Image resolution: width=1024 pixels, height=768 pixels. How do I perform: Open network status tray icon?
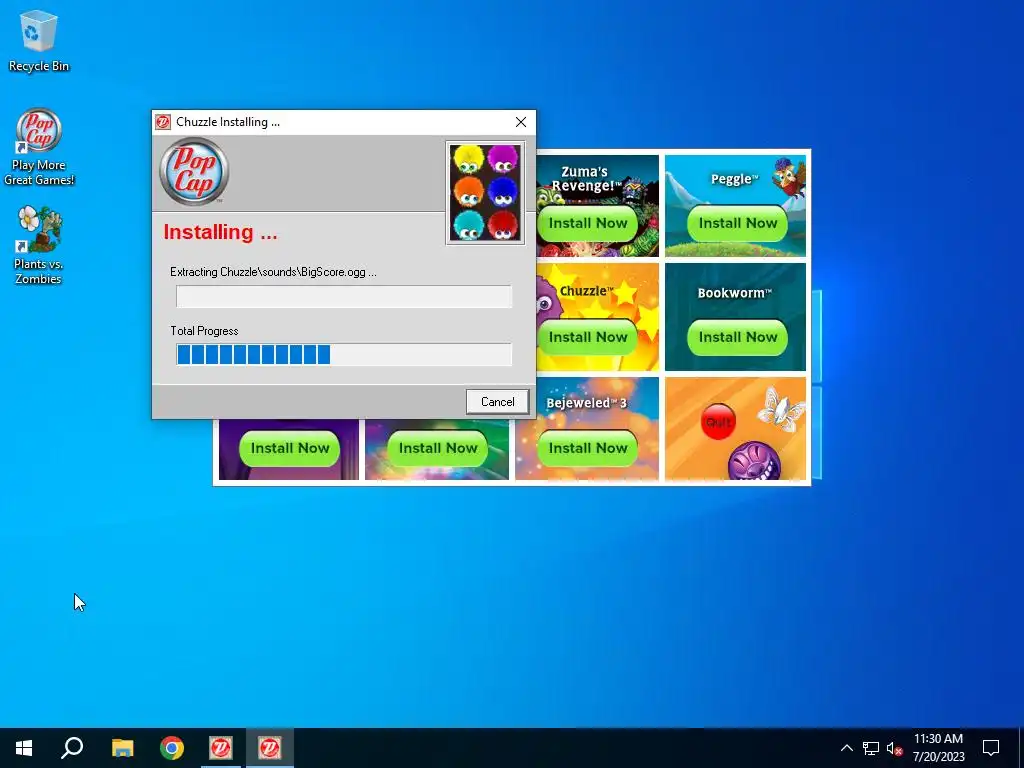tap(871, 748)
